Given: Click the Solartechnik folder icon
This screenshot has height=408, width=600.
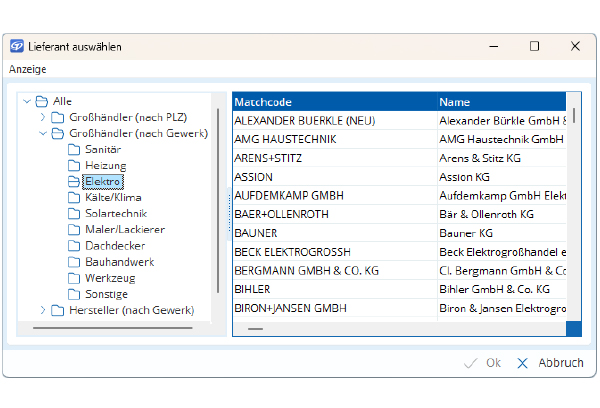Looking at the screenshot, I should pos(74,214).
